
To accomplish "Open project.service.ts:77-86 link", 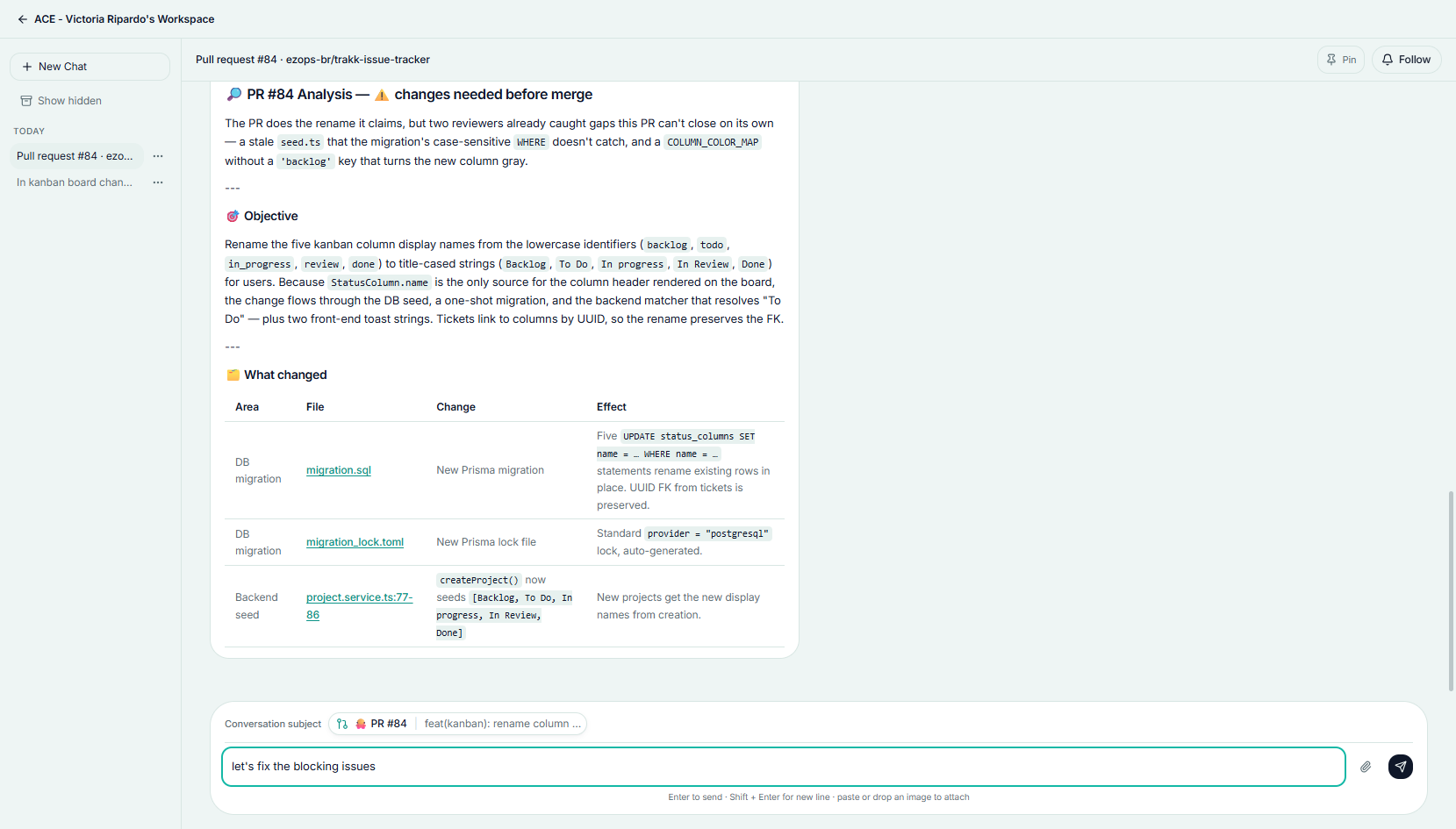I will point(359,606).
